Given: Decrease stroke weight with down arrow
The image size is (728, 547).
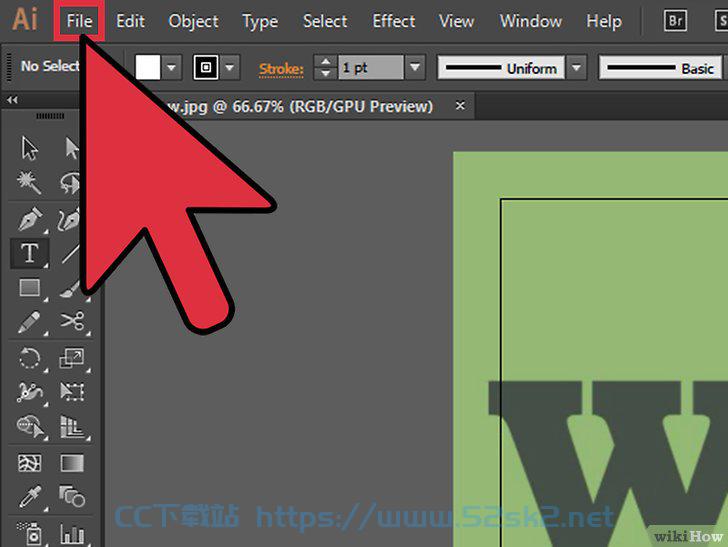Looking at the screenshot, I should pyautogui.click(x=325, y=73).
